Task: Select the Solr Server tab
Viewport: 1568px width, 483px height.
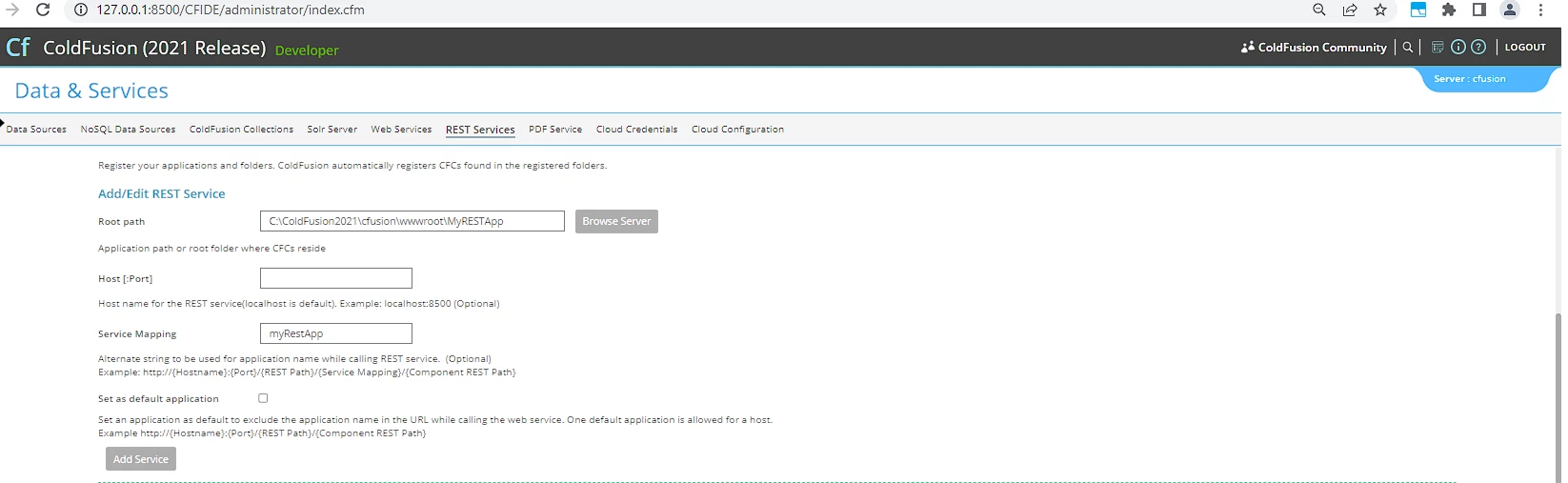Action: click(x=332, y=130)
